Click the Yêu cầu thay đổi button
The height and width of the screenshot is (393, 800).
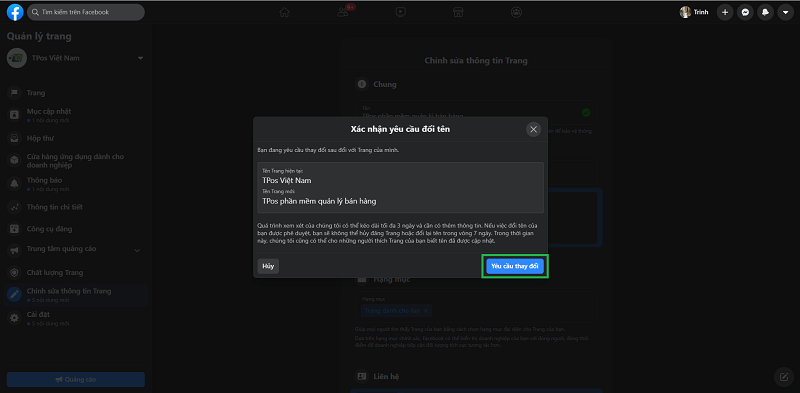click(x=515, y=266)
